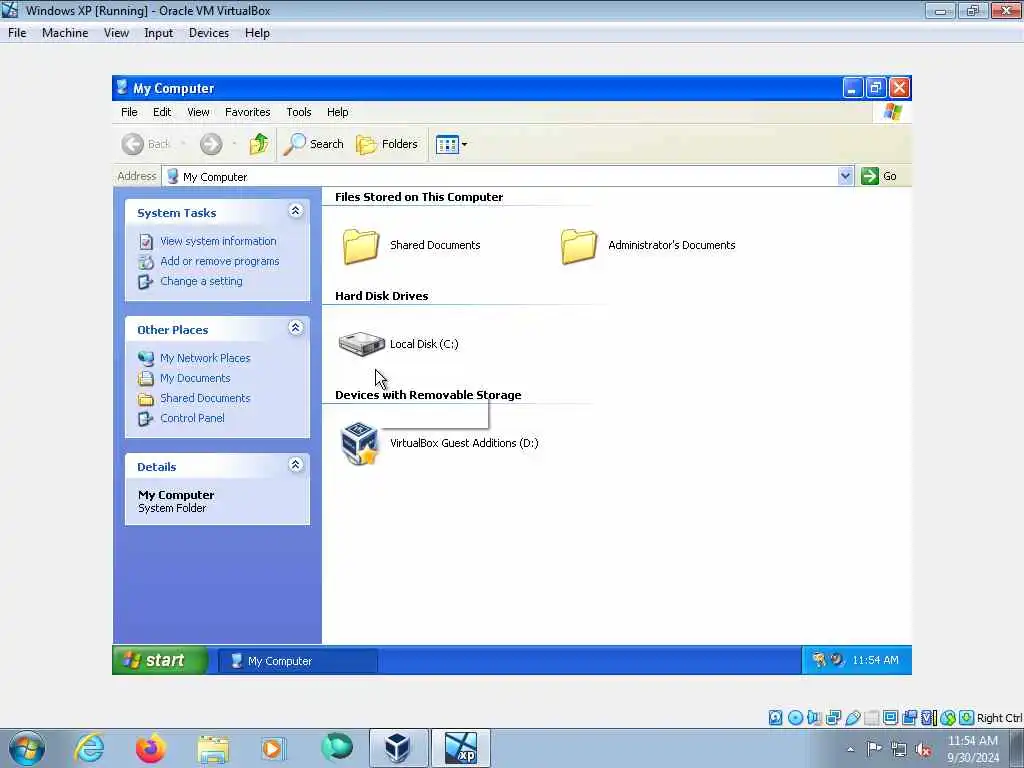The height and width of the screenshot is (768, 1024).
Task: Open the Shared Documents folder icon in main pane
Action: (x=360, y=246)
